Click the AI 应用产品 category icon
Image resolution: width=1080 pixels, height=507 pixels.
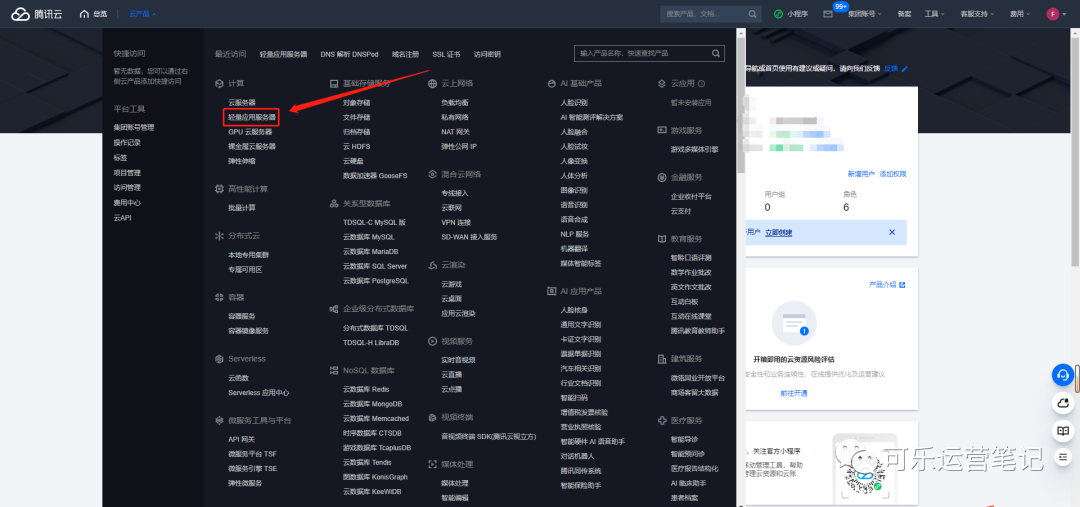552,291
